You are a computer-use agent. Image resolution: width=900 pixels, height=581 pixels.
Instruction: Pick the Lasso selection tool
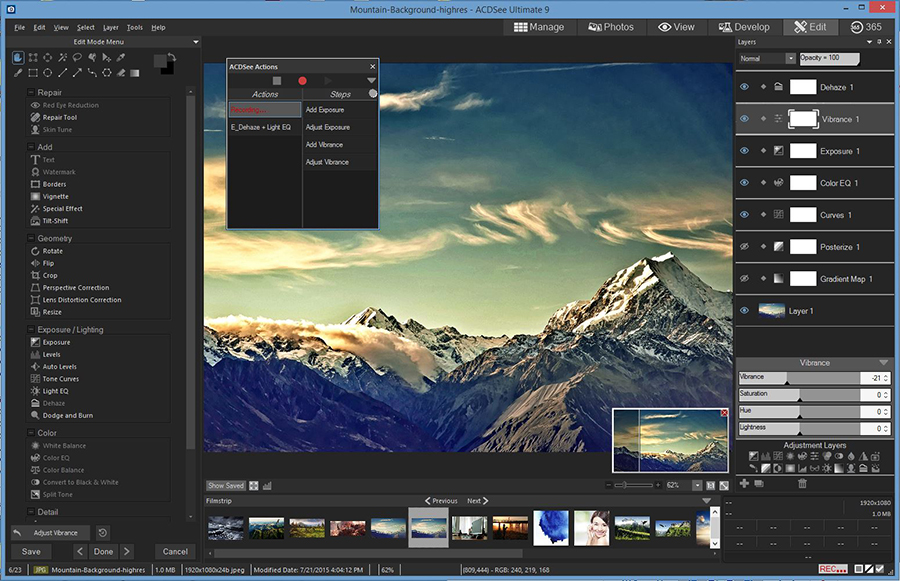77,57
